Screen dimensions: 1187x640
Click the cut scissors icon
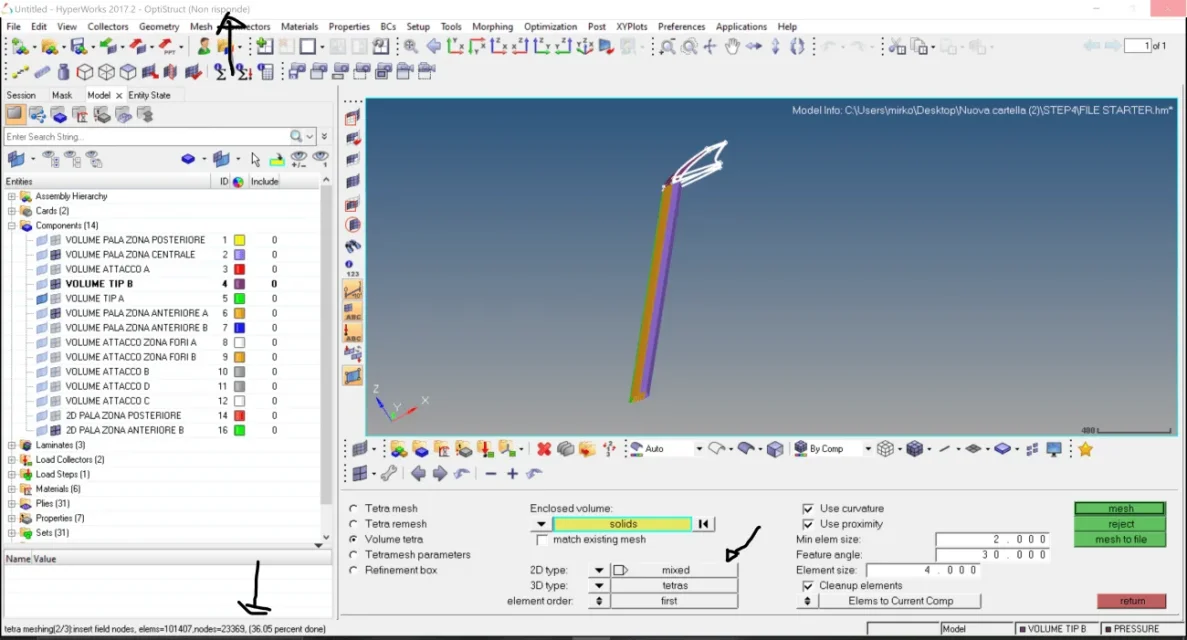pos(896,47)
